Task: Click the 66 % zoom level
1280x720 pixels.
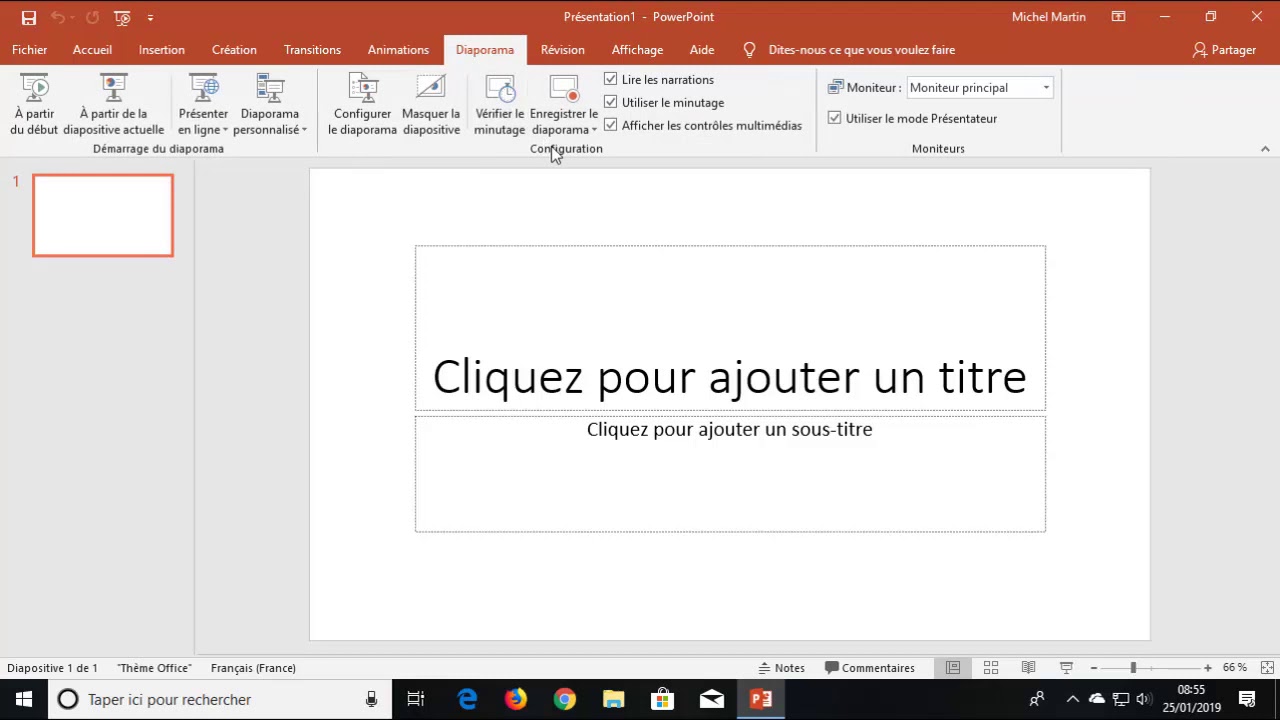Action: coord(1235,668)
